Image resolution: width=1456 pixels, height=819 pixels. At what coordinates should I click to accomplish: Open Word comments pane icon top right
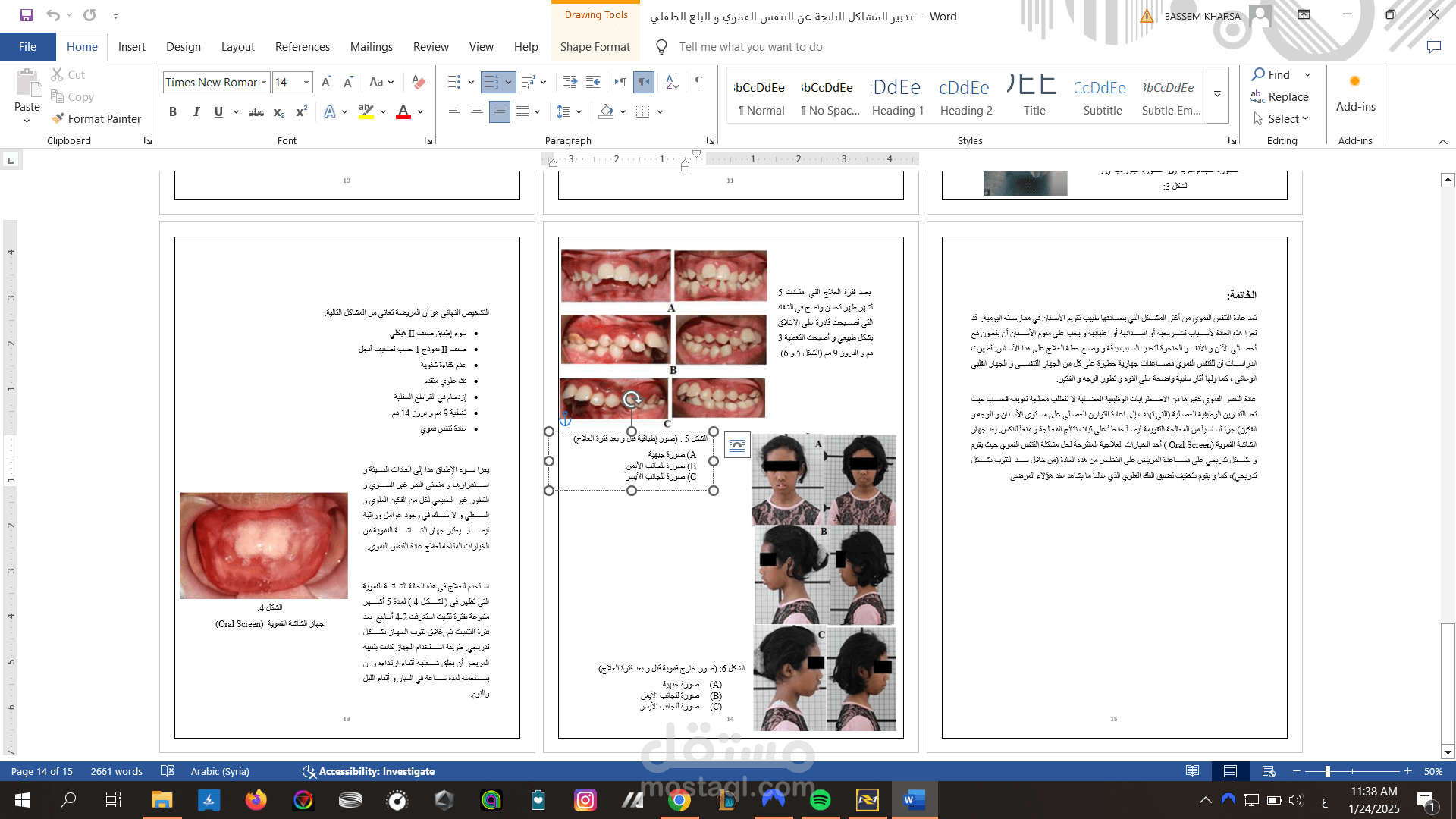click(x=1433, y=47)
